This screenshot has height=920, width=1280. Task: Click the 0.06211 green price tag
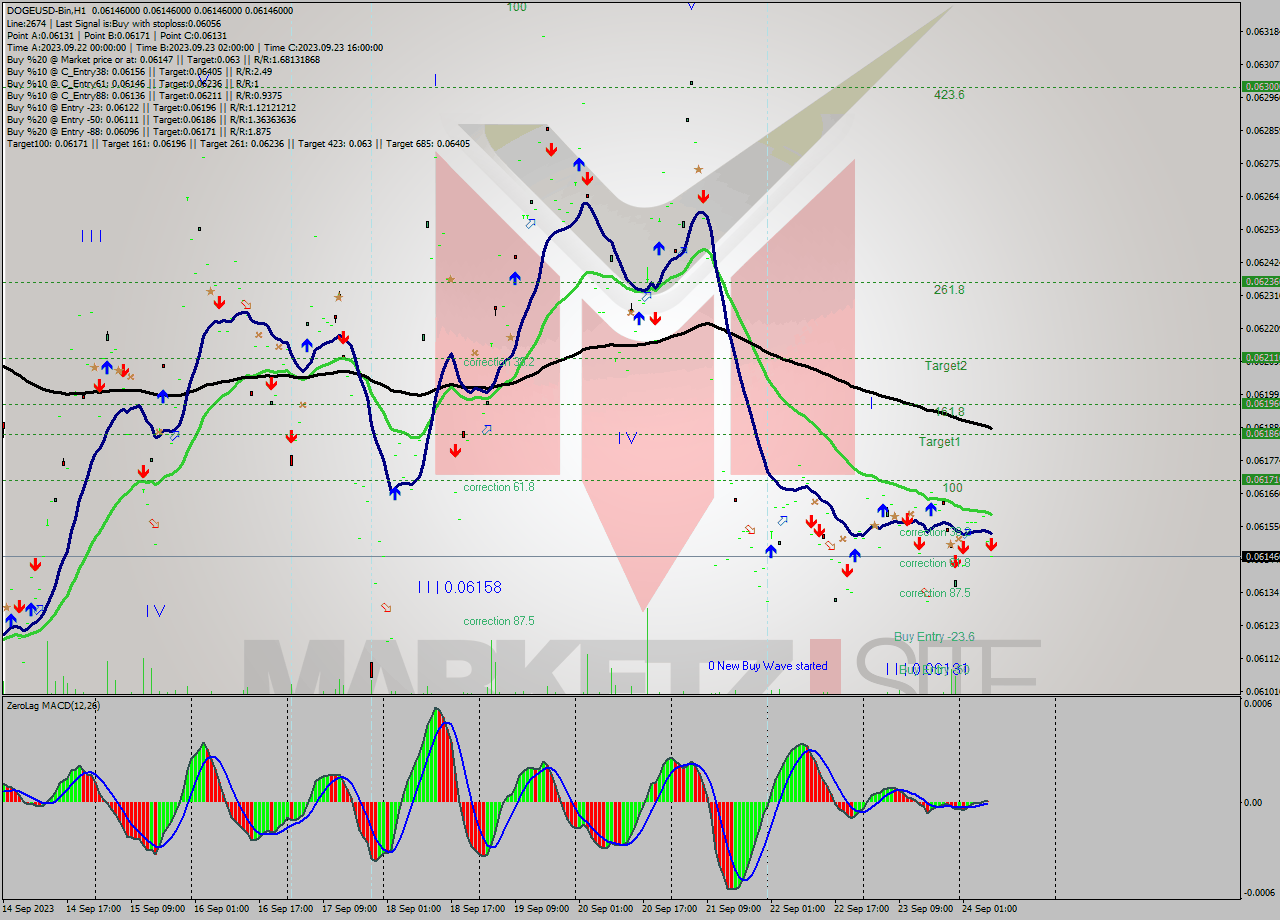pyautogui.click(x=1260, y=357)
